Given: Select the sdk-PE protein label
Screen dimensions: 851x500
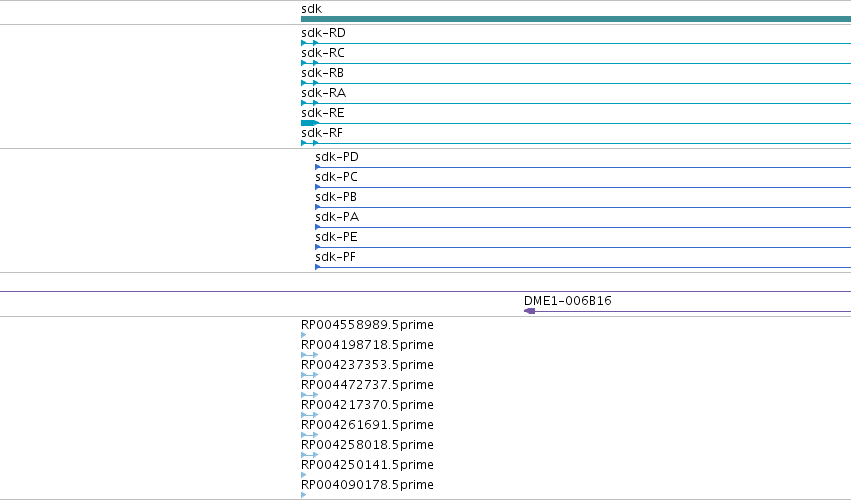Looking at the screenshot, I should [336, 237].
